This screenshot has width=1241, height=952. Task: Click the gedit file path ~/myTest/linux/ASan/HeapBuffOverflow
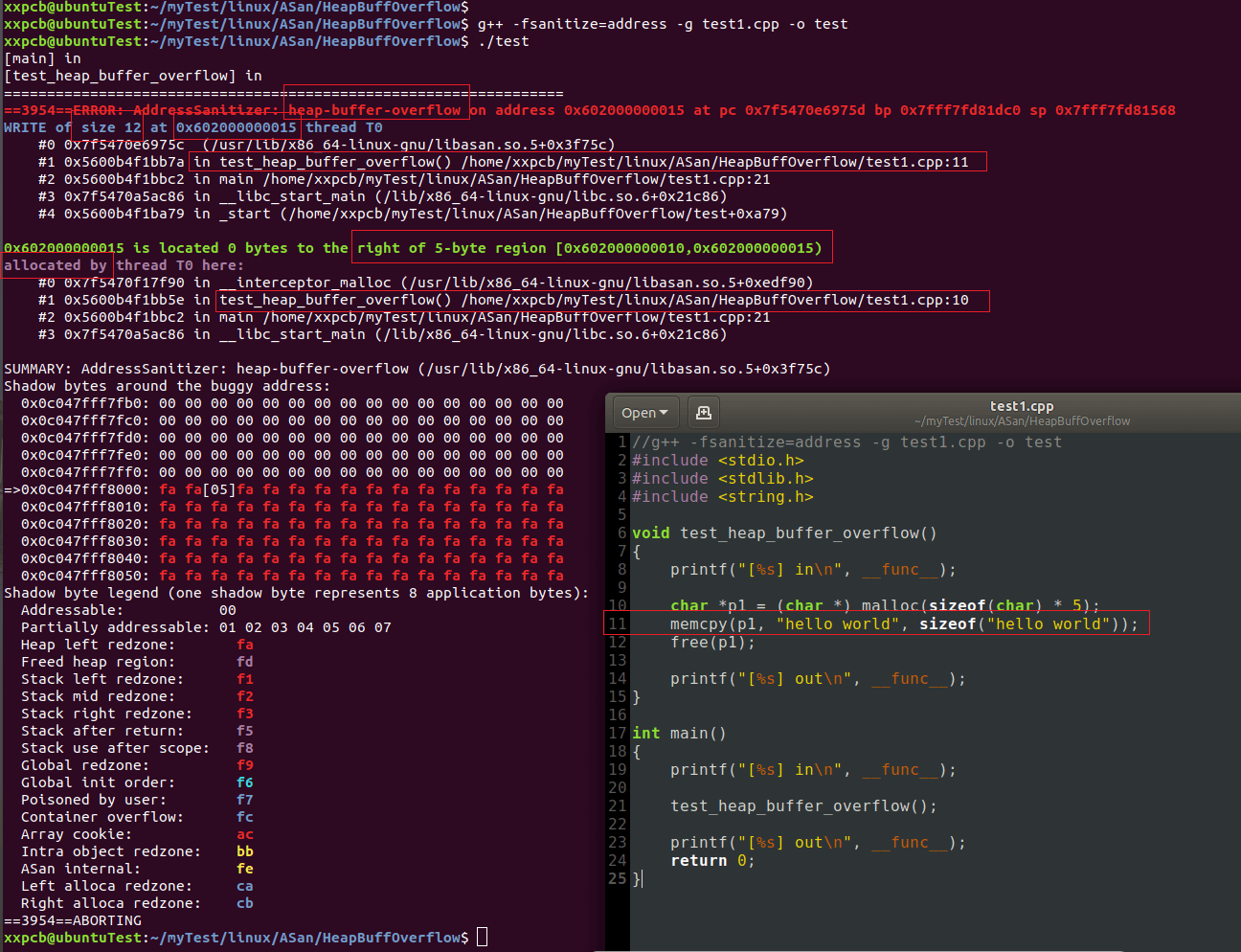point(1022,421)
